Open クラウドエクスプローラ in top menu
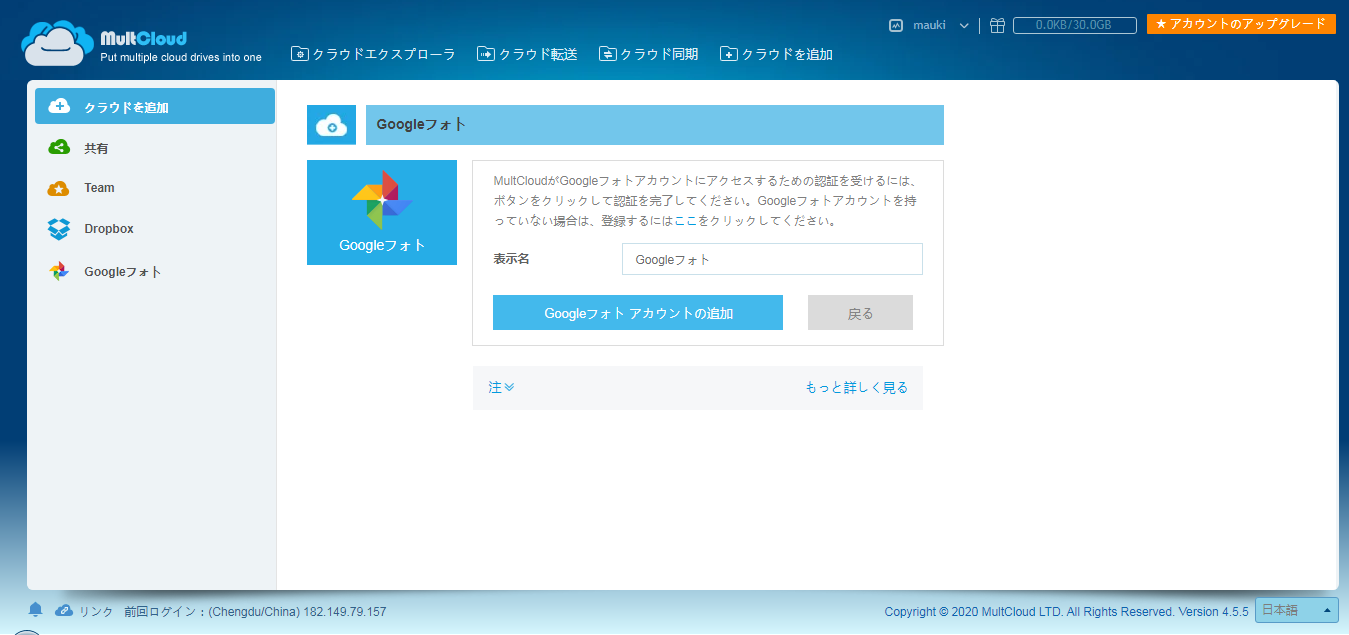Viewport: 1349px width, 635px height. [373, 54]
